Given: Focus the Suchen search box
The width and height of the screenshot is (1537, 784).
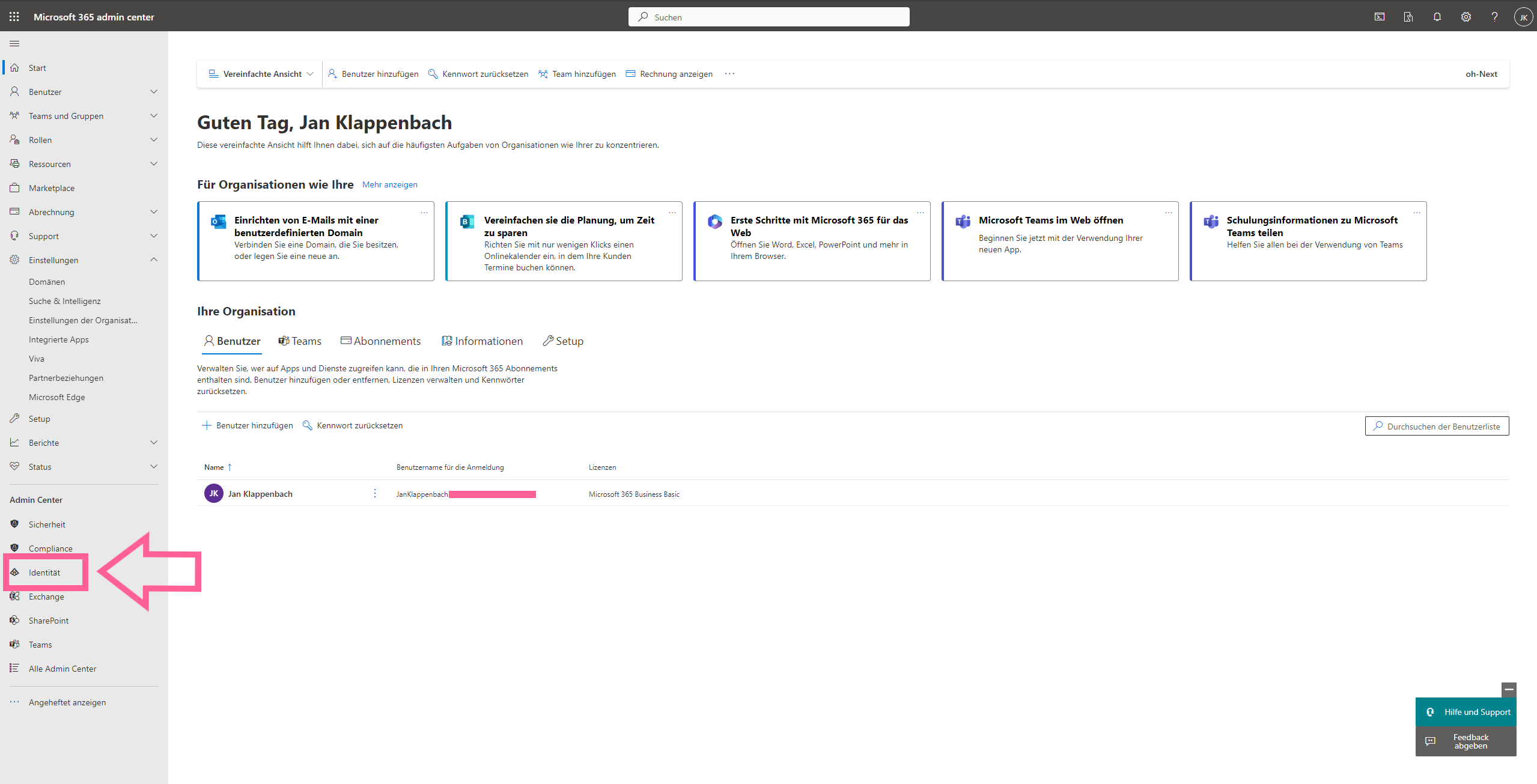Looking at the screenshot, I should click(x=768, y=17).
